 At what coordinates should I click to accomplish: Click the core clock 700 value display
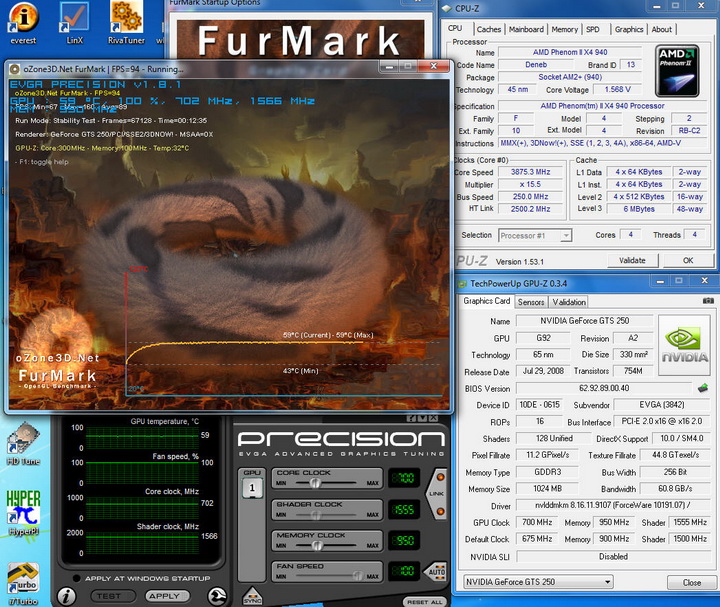[404, 478]
